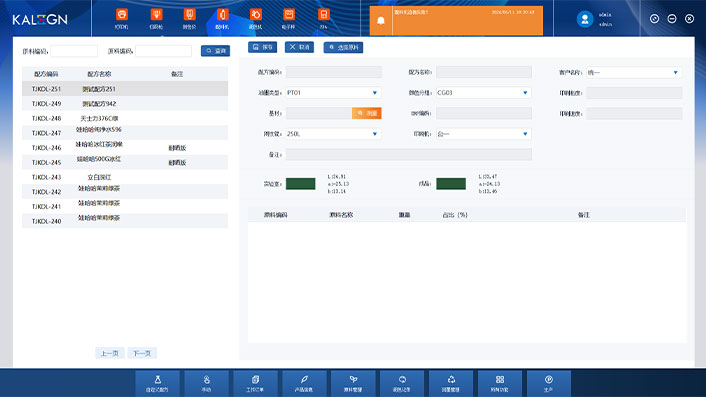This screenshot has width=706, height=397.
Task: Select formula row TJKDL-246
Action: pos(125,148)
